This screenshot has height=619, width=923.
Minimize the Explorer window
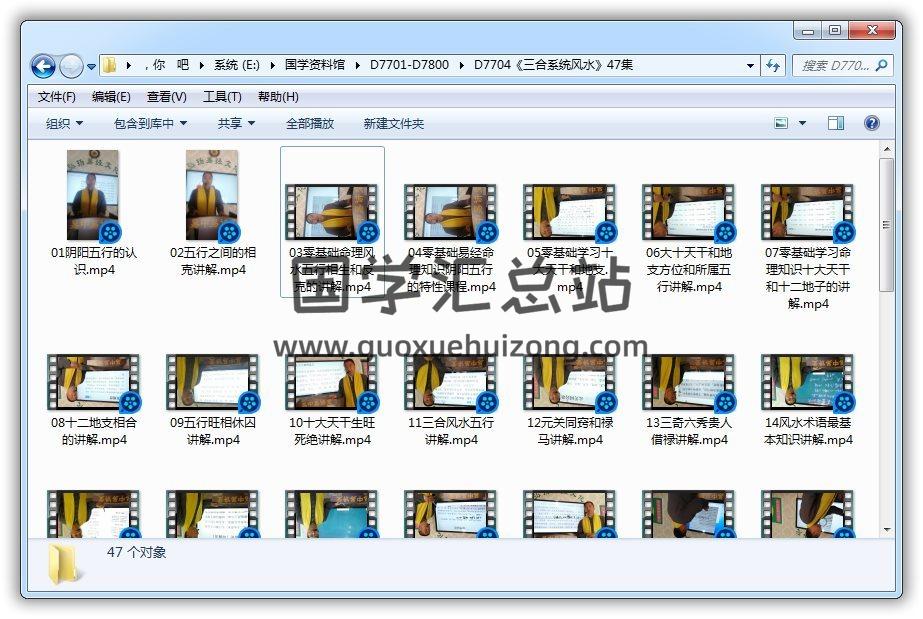click(x=808, y=31)
